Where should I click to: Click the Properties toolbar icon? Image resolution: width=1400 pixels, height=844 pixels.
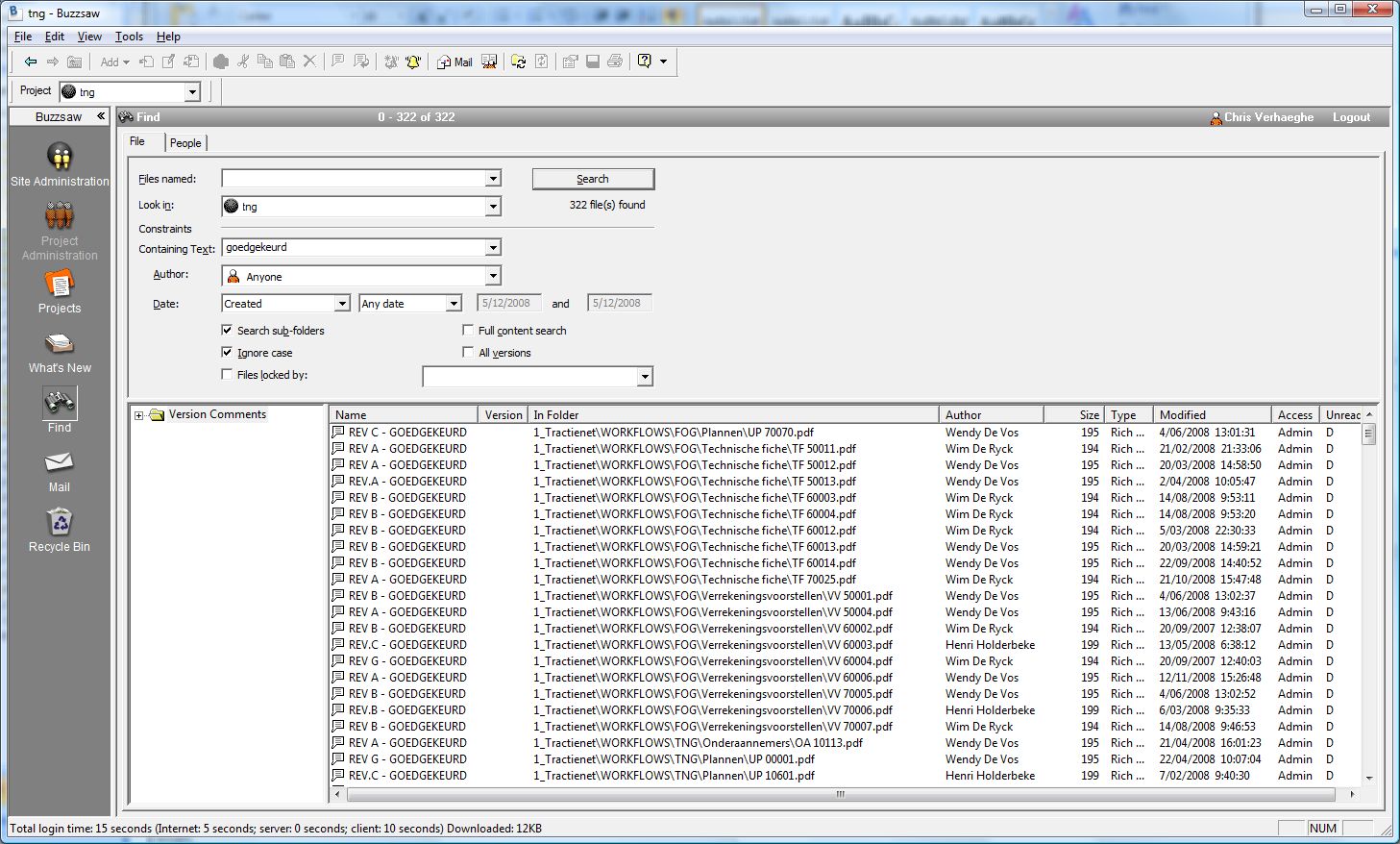pyautogui.click(x=571, y=62)
